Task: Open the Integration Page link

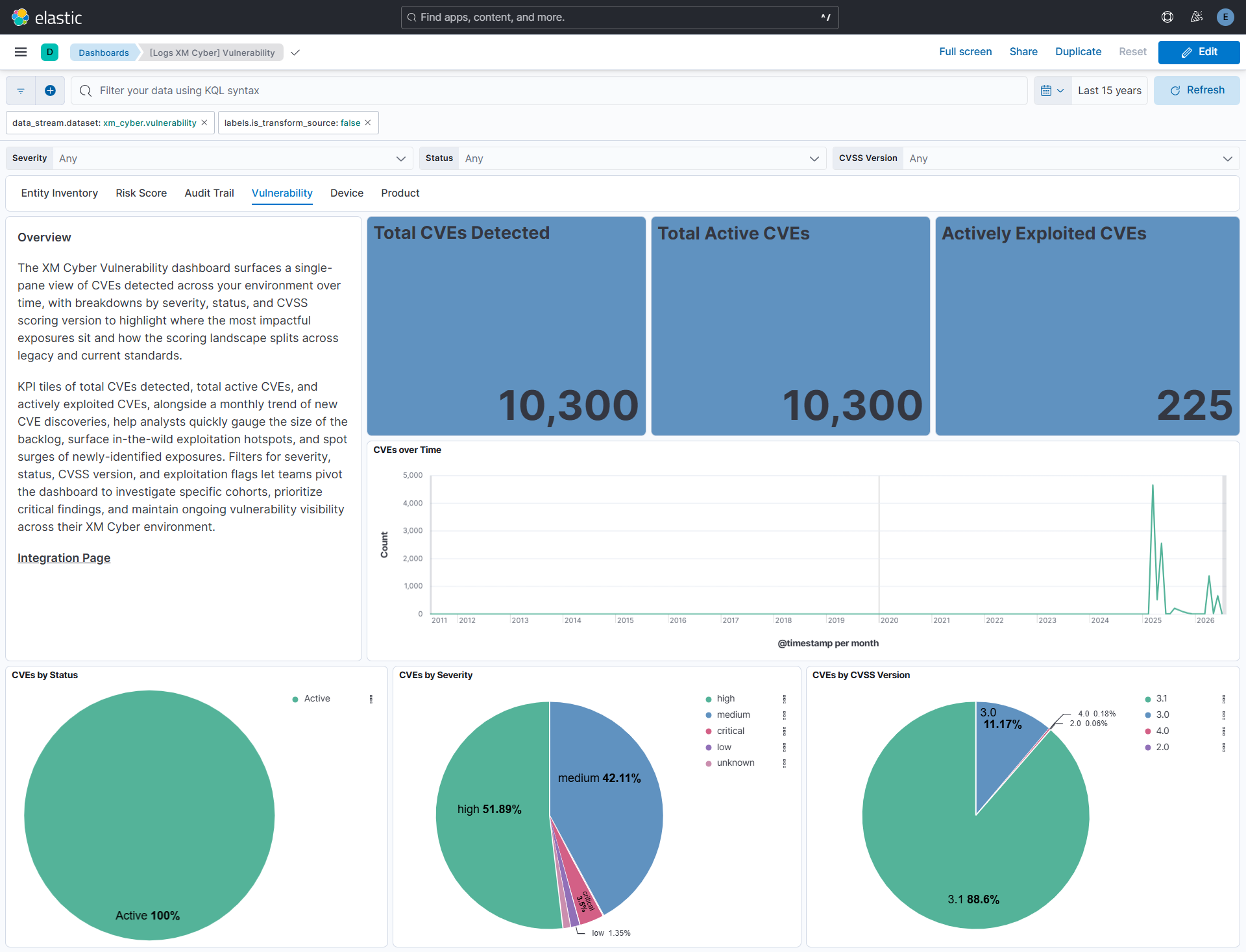Action: tap(64, 558)
